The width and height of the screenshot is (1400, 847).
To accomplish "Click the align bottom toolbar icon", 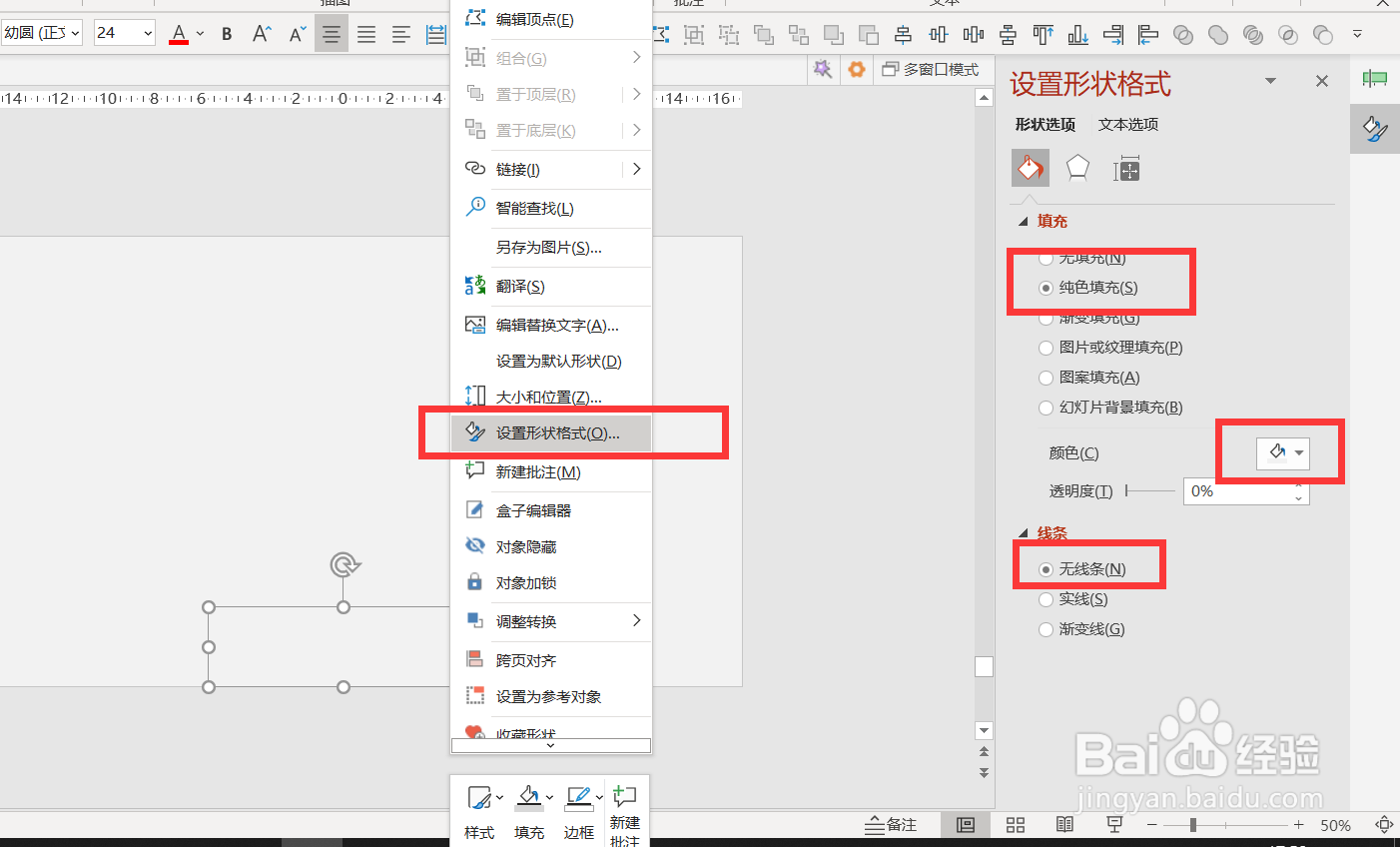I will [x=1078, y=35].
